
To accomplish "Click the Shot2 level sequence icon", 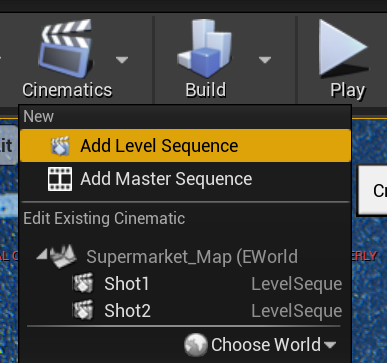I will click(83, 310).
